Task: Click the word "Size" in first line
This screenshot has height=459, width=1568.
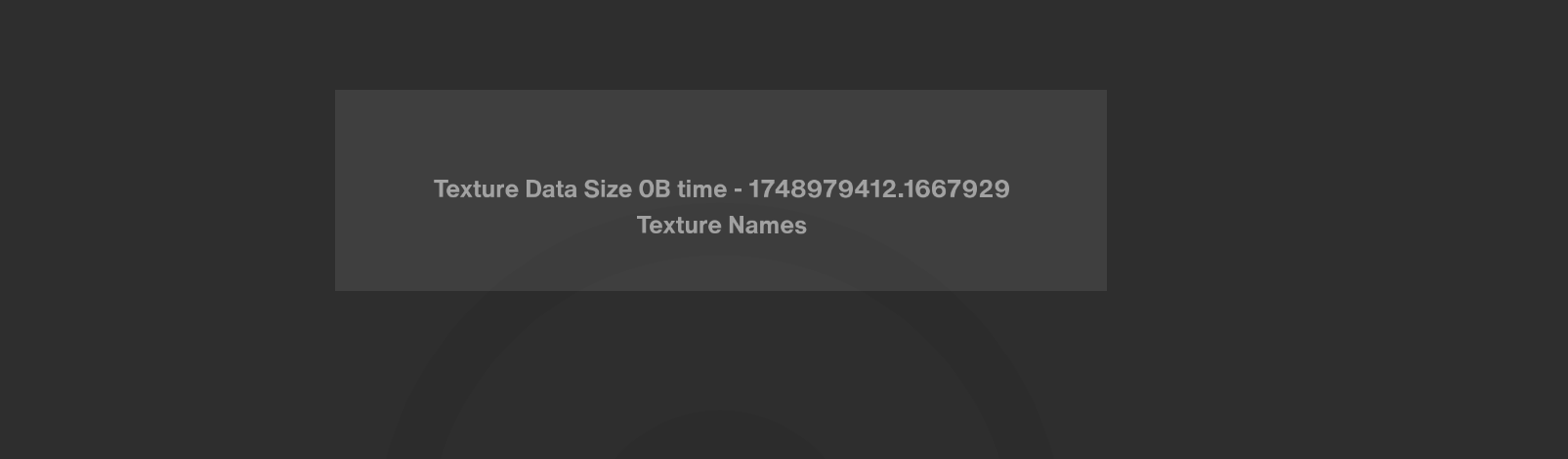Action: 608,188
